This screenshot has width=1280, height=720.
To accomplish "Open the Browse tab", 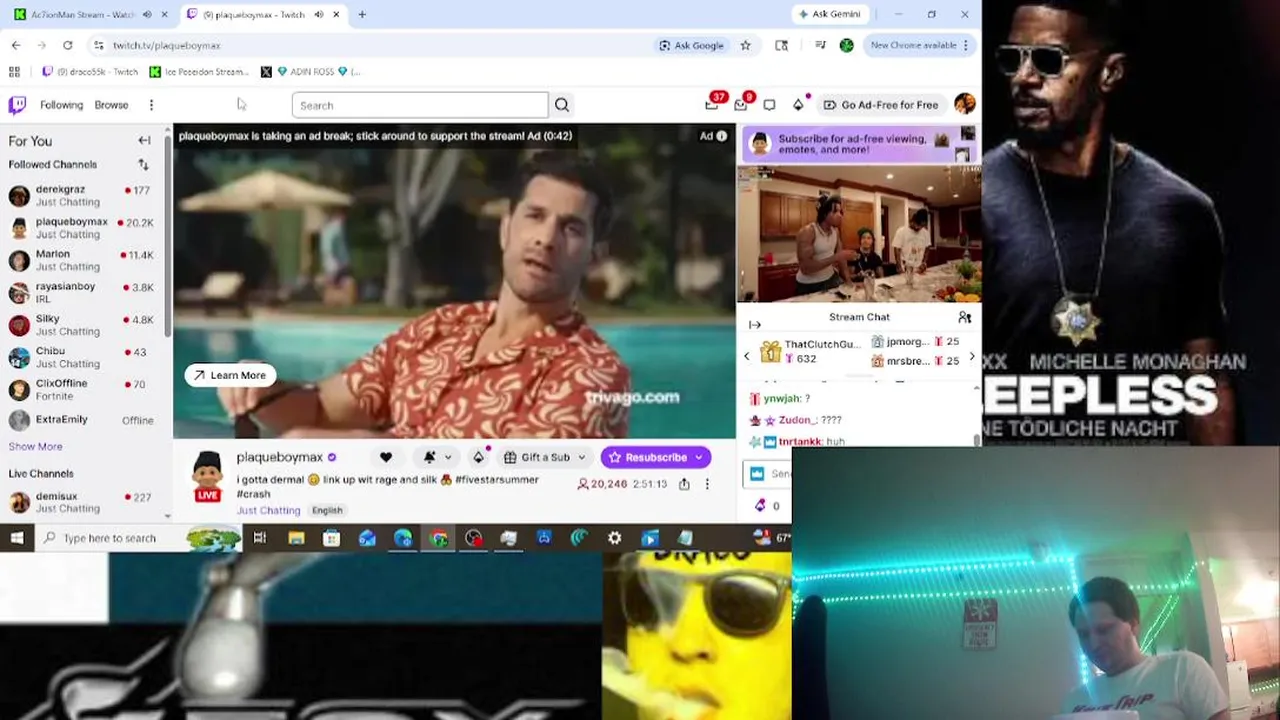I will (111, 105).
